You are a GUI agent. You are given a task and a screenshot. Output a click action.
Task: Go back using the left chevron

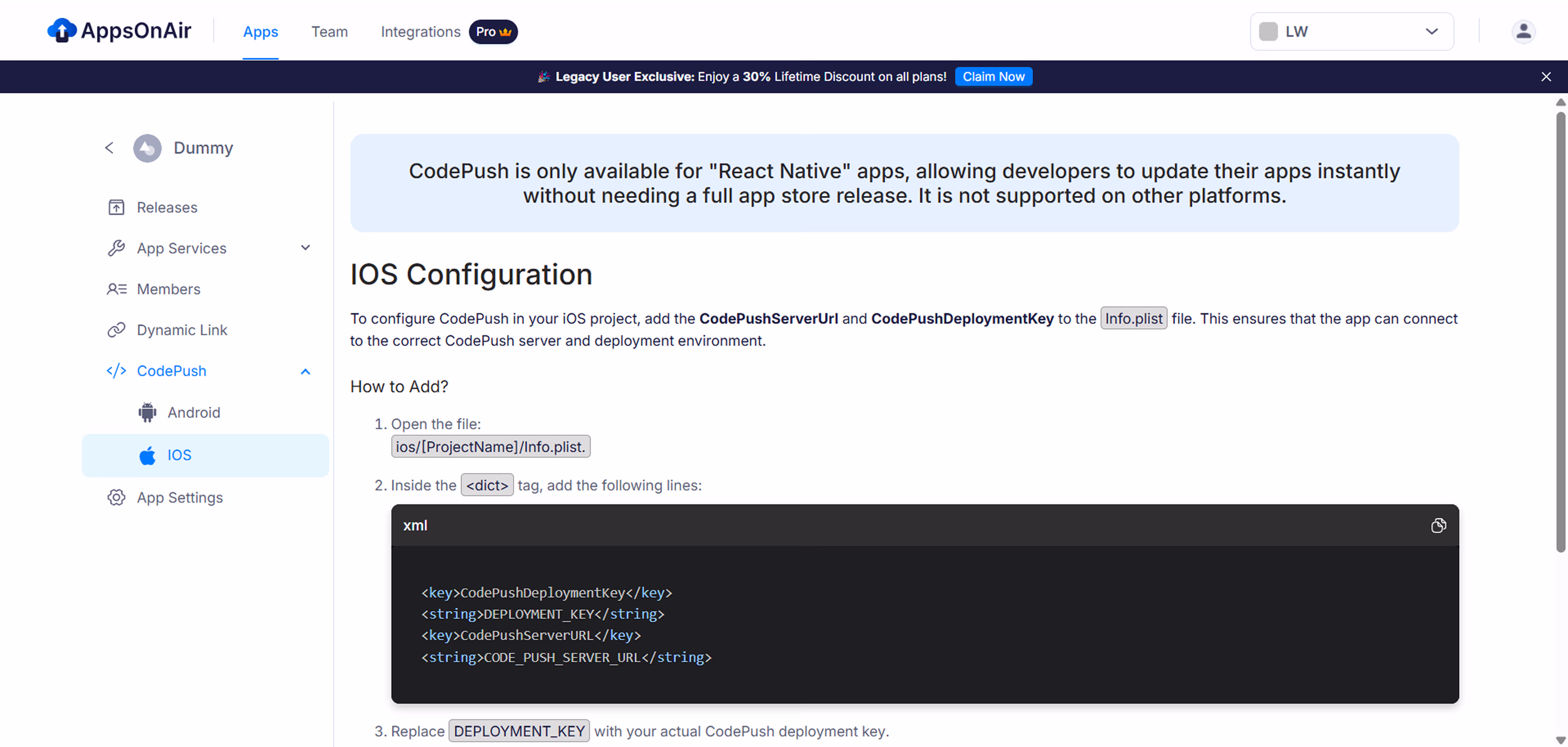point(109,148)
